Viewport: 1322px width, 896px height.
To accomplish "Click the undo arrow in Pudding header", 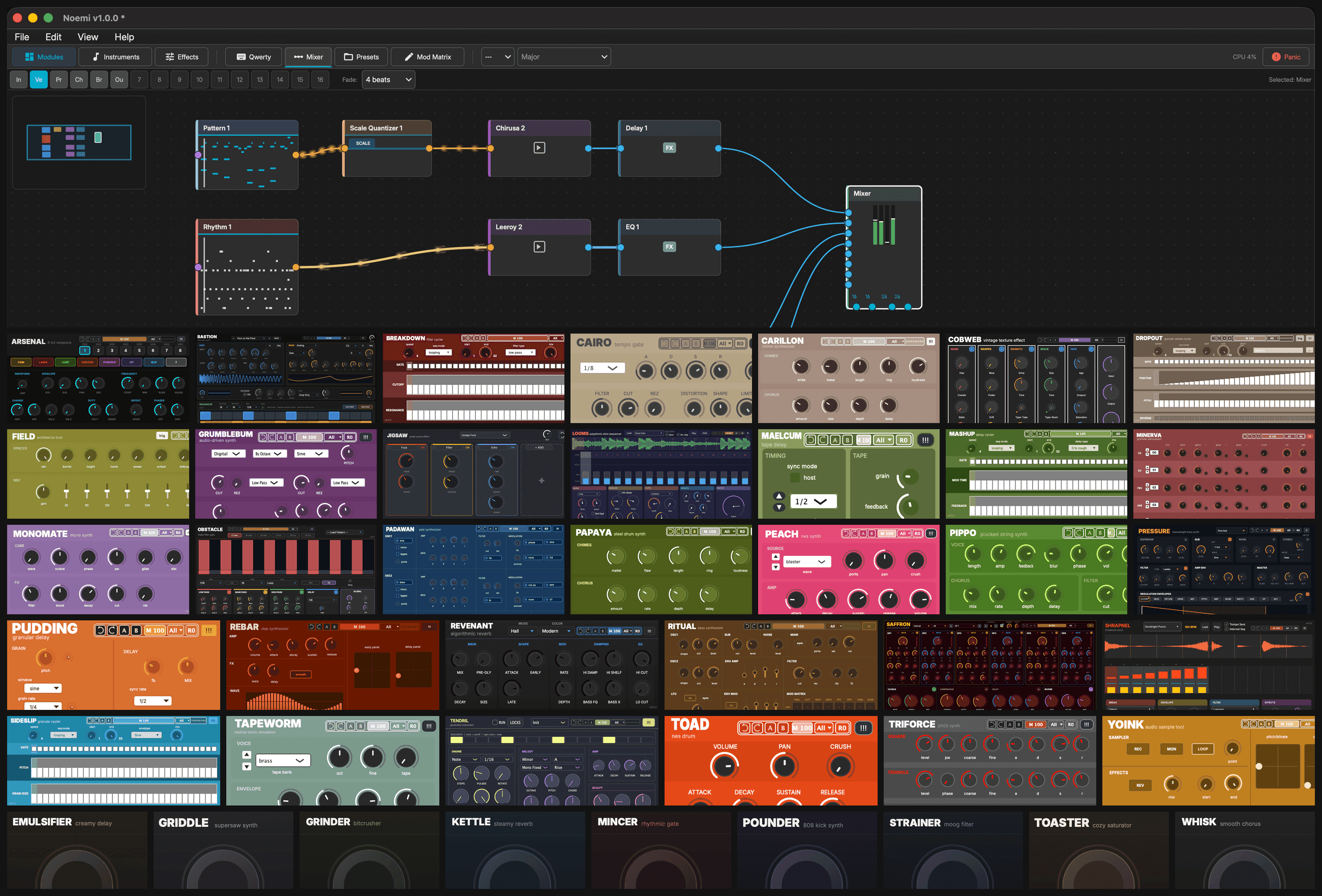I will pyautogui.click(x=101, y=631).
